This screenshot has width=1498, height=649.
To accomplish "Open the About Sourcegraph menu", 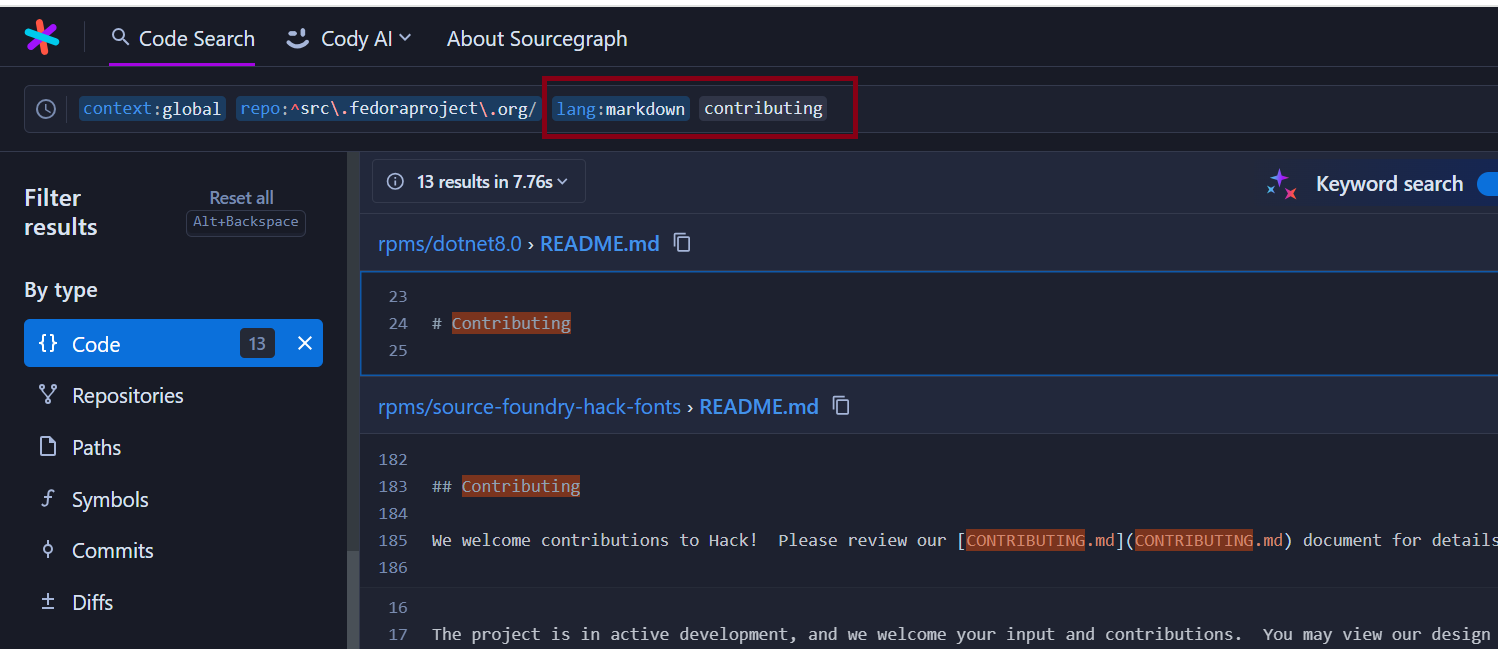I will pyautogui.click(x=537, y=38).
